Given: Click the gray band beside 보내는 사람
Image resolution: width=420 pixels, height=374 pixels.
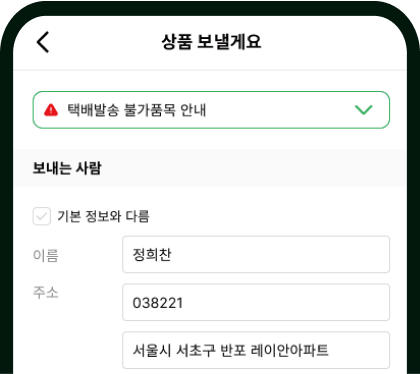Looking at the screenshot, I should click(x=253, y=168).
